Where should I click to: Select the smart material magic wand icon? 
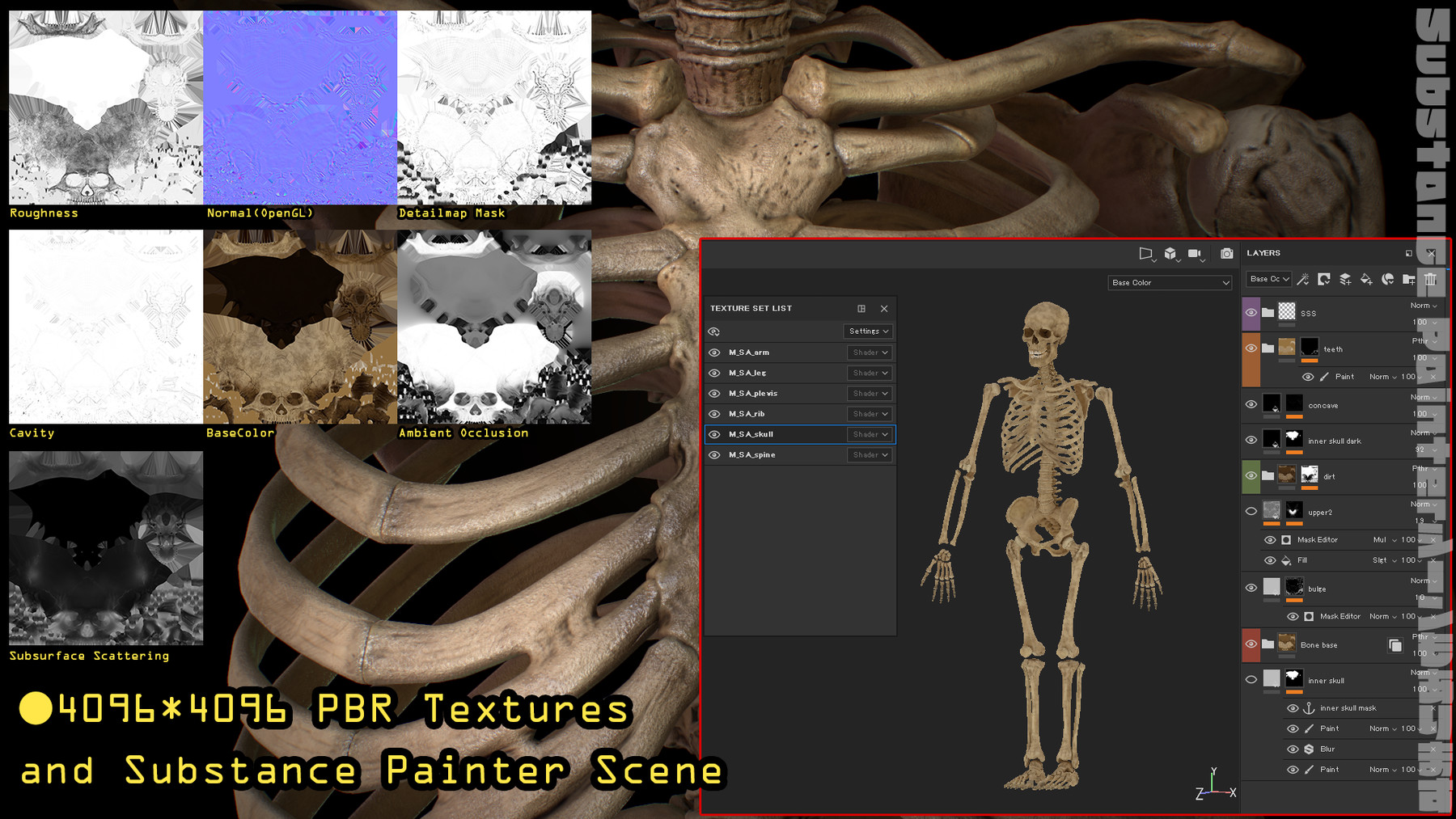[x=1305, y=279]
